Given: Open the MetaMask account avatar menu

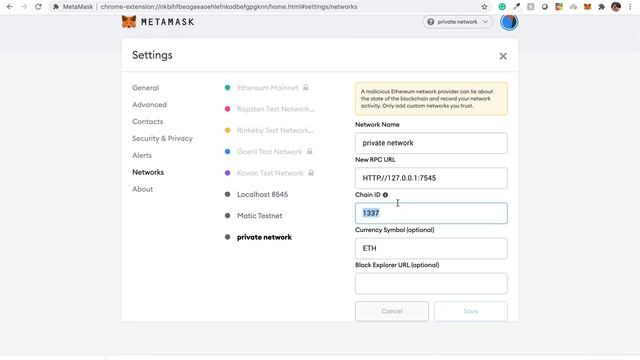Looking at the screenshot, I should 509,22.
